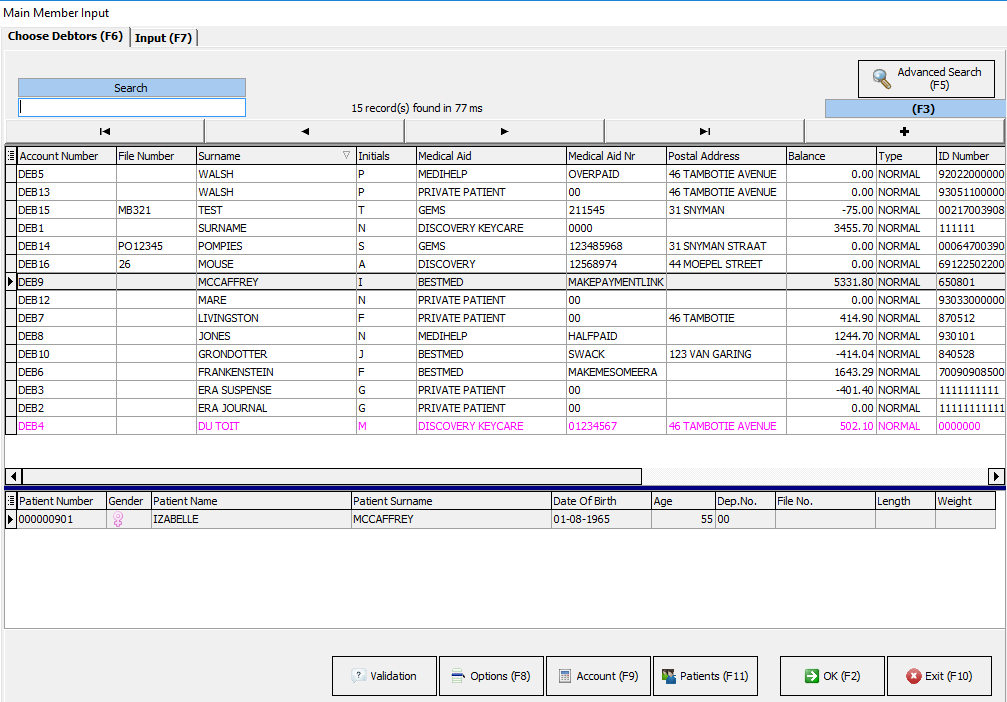Image resolution: width=1007 pixels, height=702 pixels.
Task: Click the female gender icon for Izabelle
Action: point(118,520)
